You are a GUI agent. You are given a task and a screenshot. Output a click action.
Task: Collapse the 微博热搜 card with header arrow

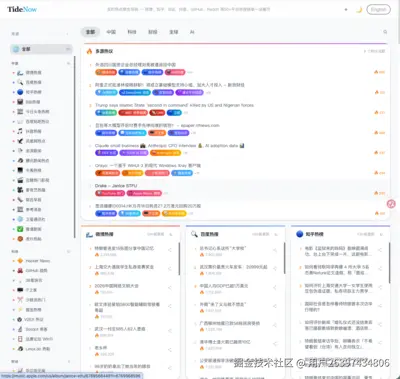coord(171,234)
